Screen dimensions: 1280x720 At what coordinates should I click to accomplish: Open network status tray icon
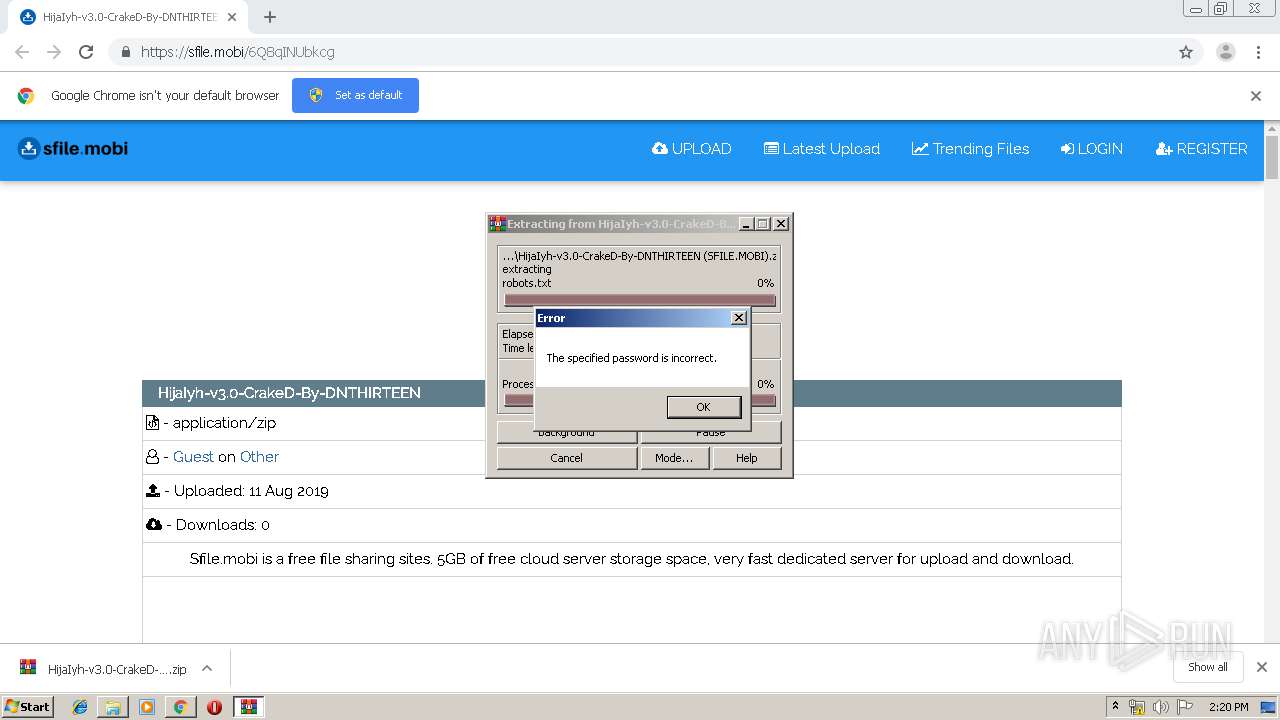(1137, 707)
